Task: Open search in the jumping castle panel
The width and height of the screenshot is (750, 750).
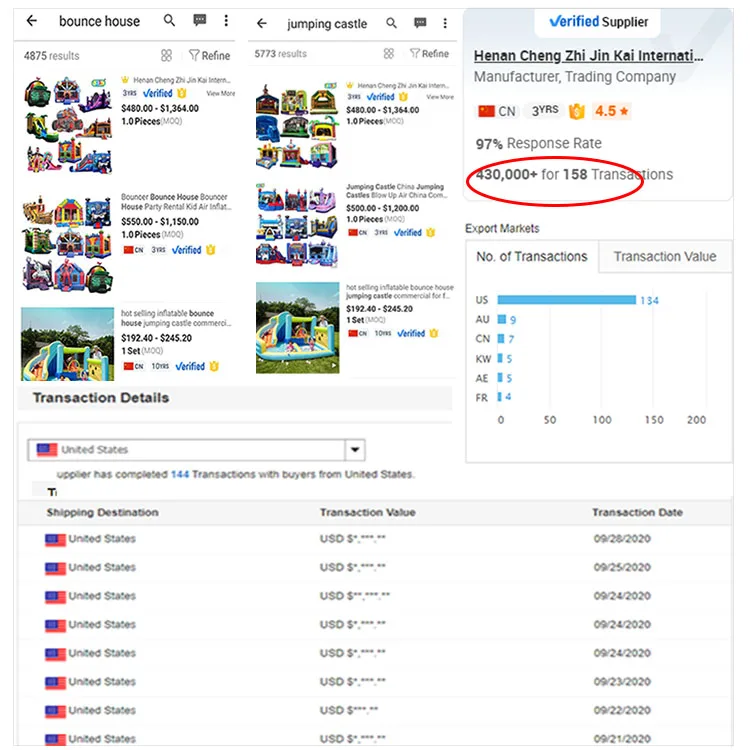Action: [391, 23]
